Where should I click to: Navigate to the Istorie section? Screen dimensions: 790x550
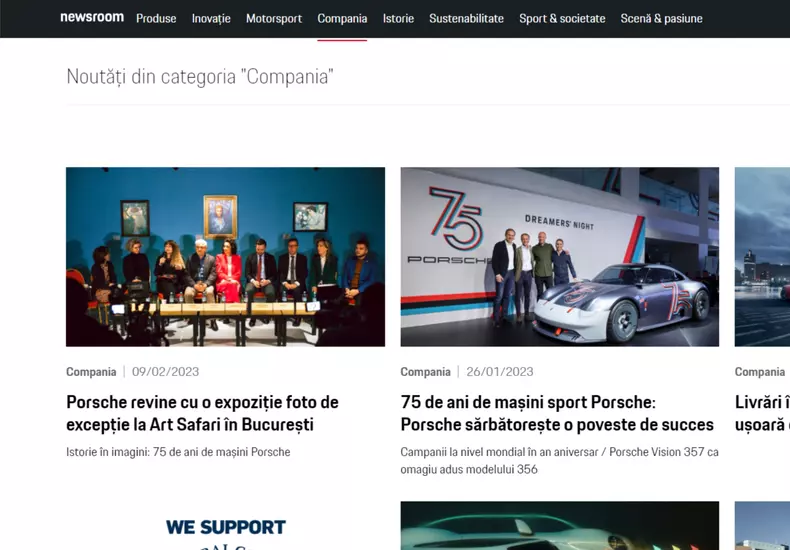[x=398, y=19]
